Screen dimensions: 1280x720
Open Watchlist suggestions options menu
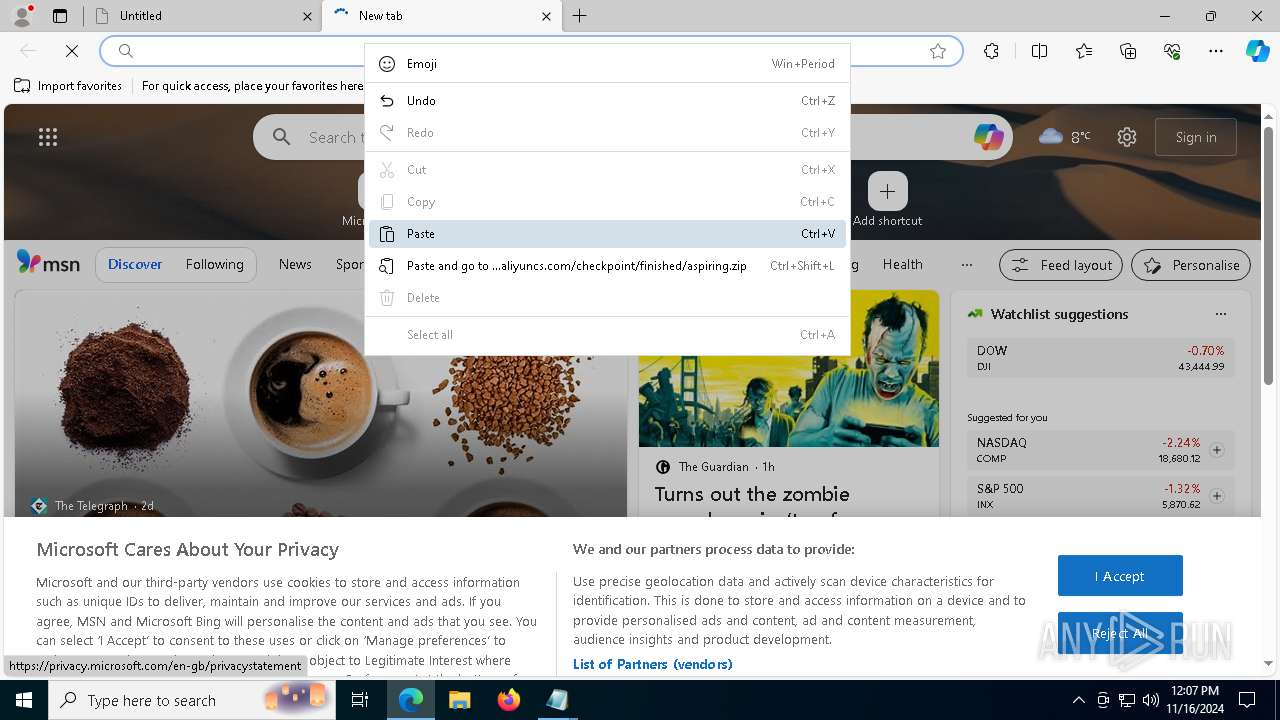pos(1220,314)
